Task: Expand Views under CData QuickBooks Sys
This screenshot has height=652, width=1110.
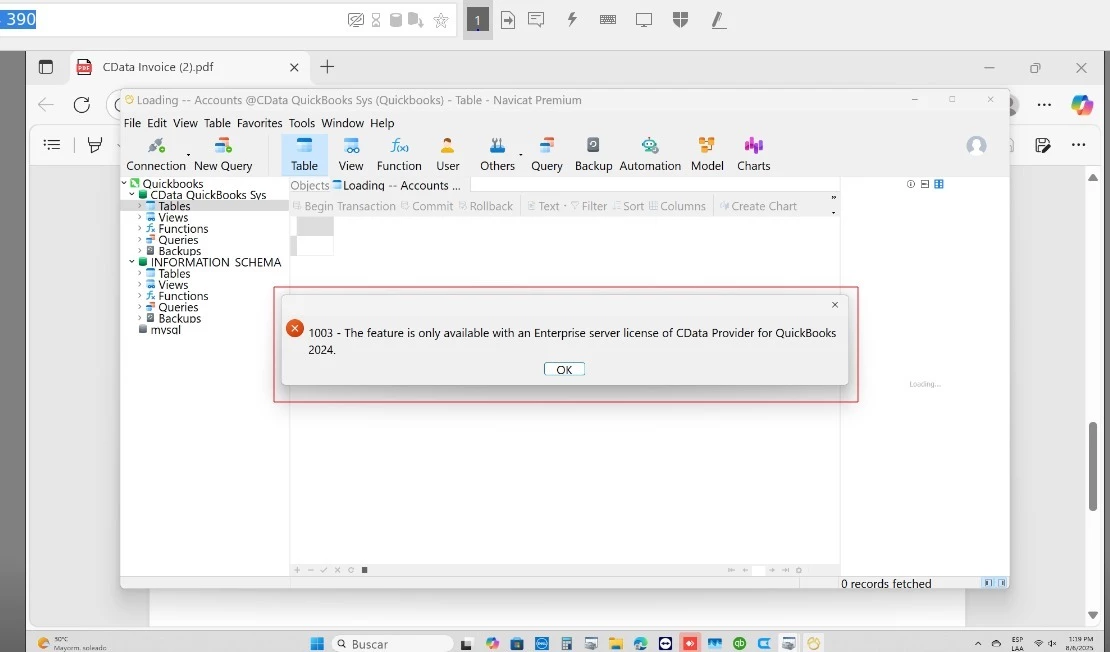Action: (139, 217)
